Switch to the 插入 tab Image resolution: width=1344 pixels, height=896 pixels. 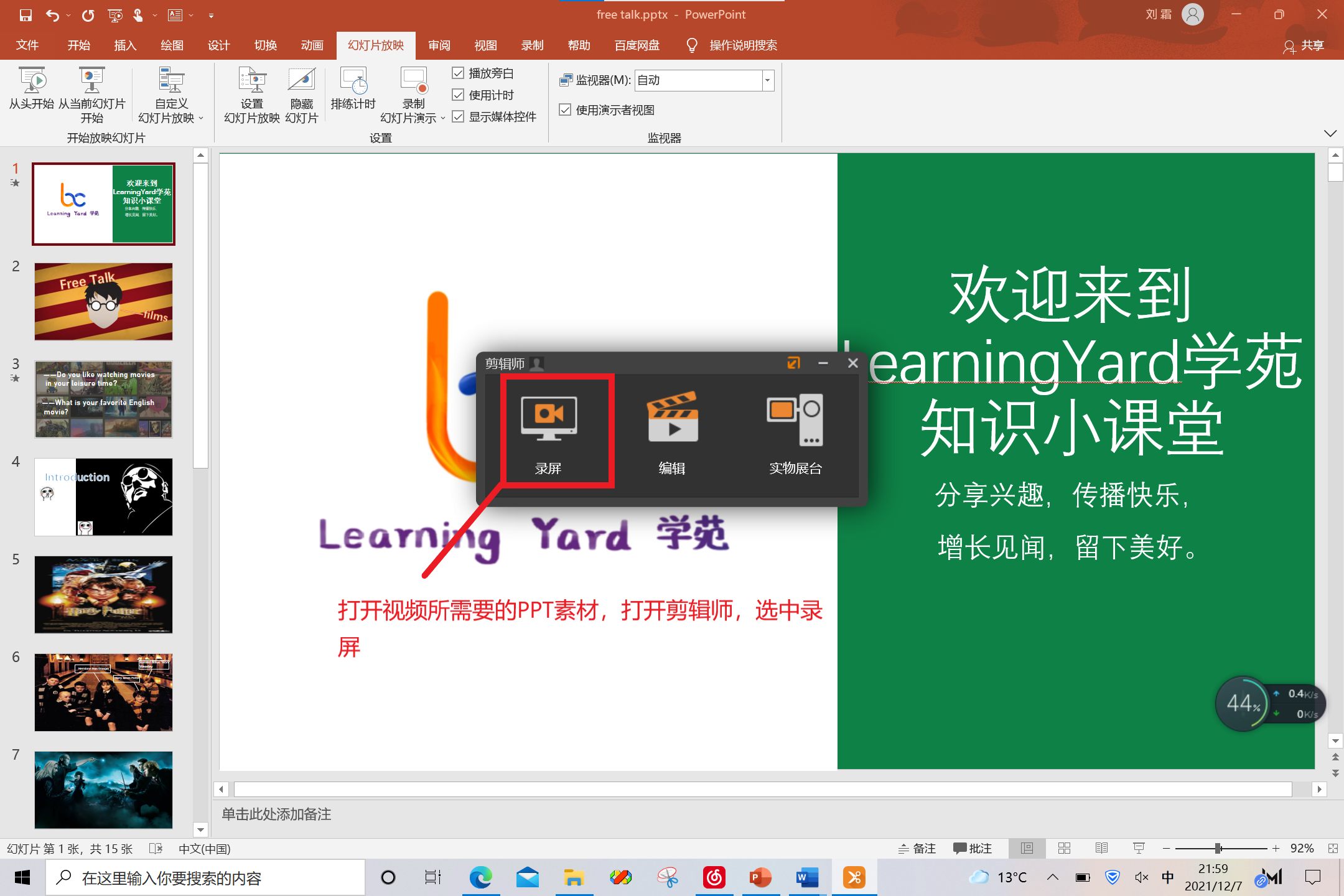(125, 45)
